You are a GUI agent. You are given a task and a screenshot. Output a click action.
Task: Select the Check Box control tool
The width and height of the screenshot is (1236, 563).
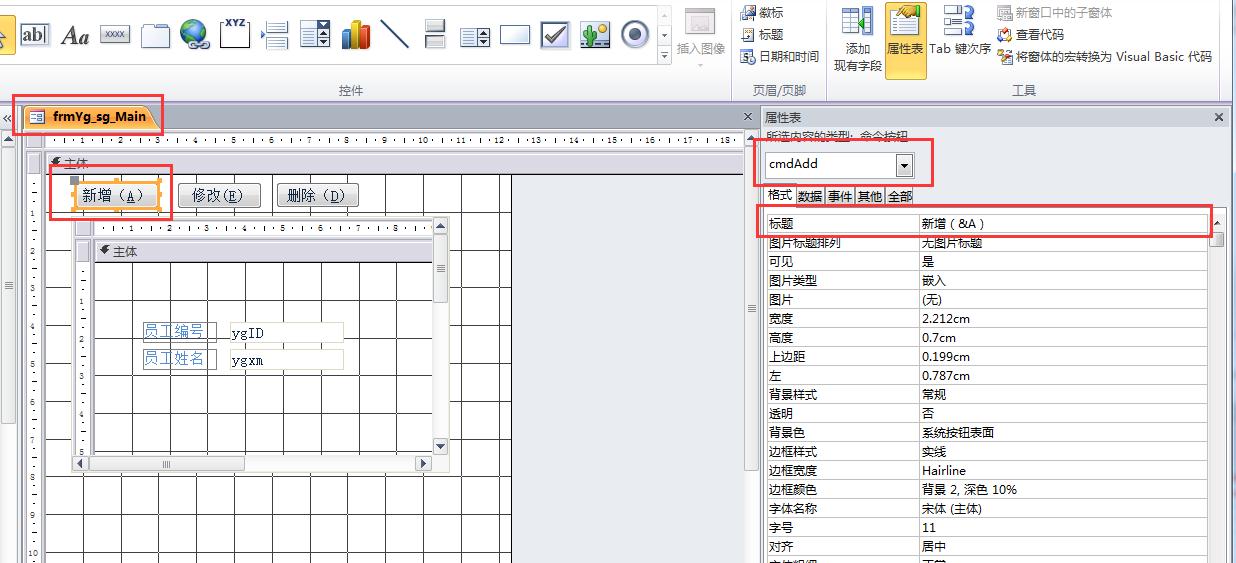(x=555, y=35)
